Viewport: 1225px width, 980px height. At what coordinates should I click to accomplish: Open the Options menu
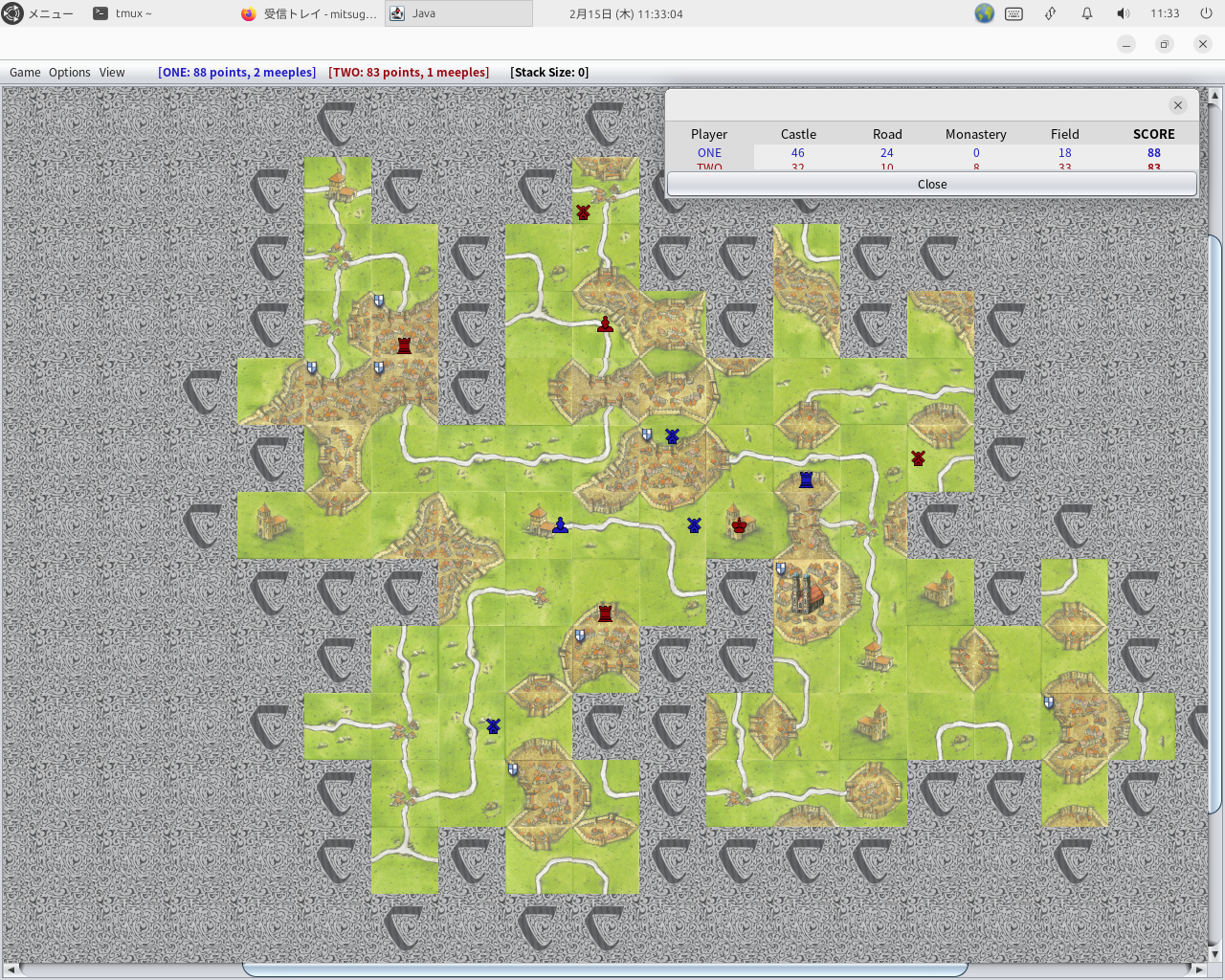[70, 72]
